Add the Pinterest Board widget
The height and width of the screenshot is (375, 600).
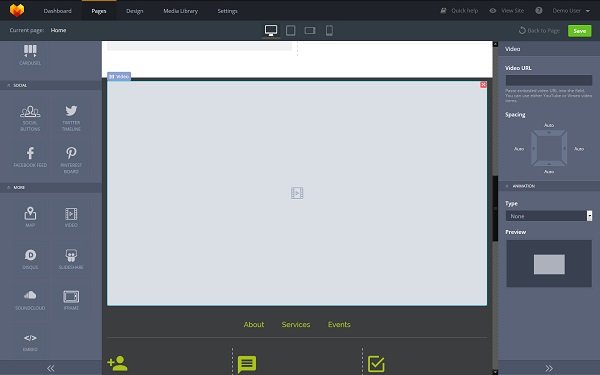[71, 160]
